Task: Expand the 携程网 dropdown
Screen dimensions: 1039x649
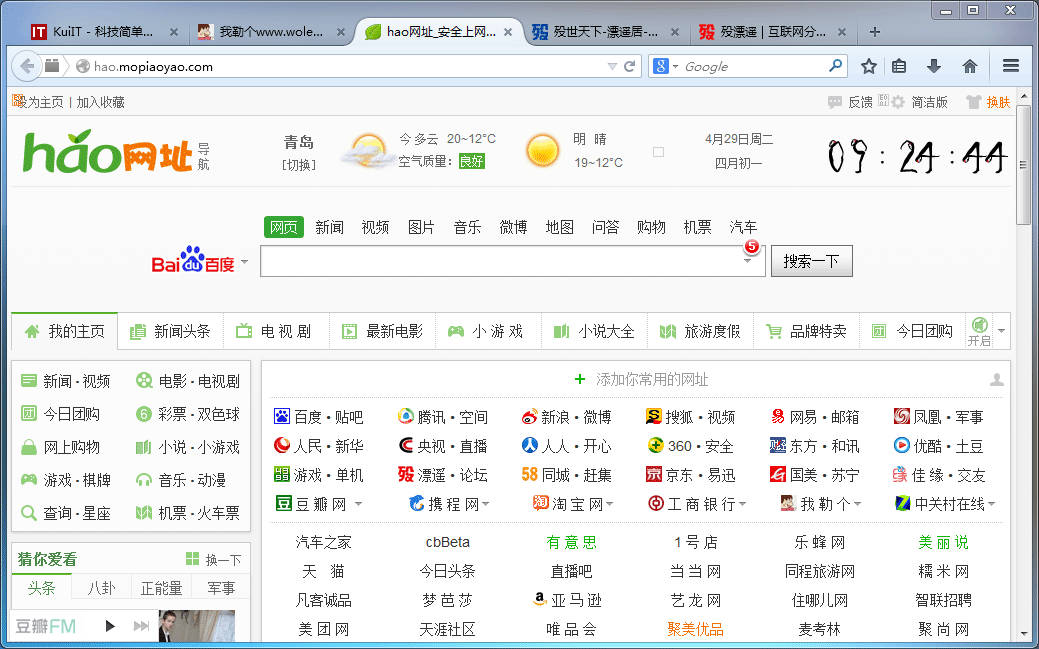Action: point(486,504)
